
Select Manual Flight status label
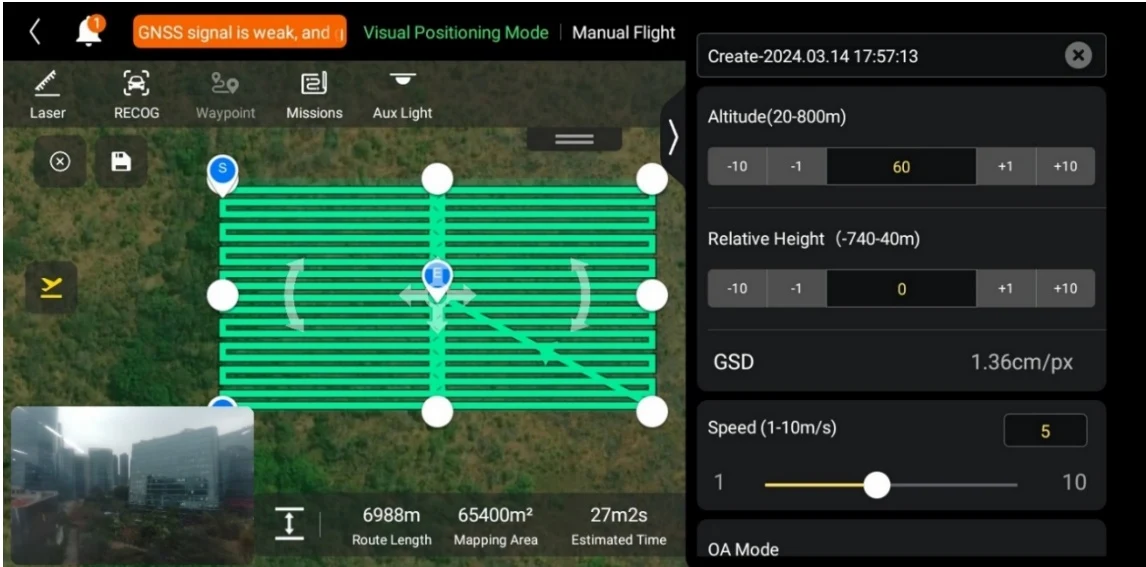pyautogui.click(x=623, y=33)
